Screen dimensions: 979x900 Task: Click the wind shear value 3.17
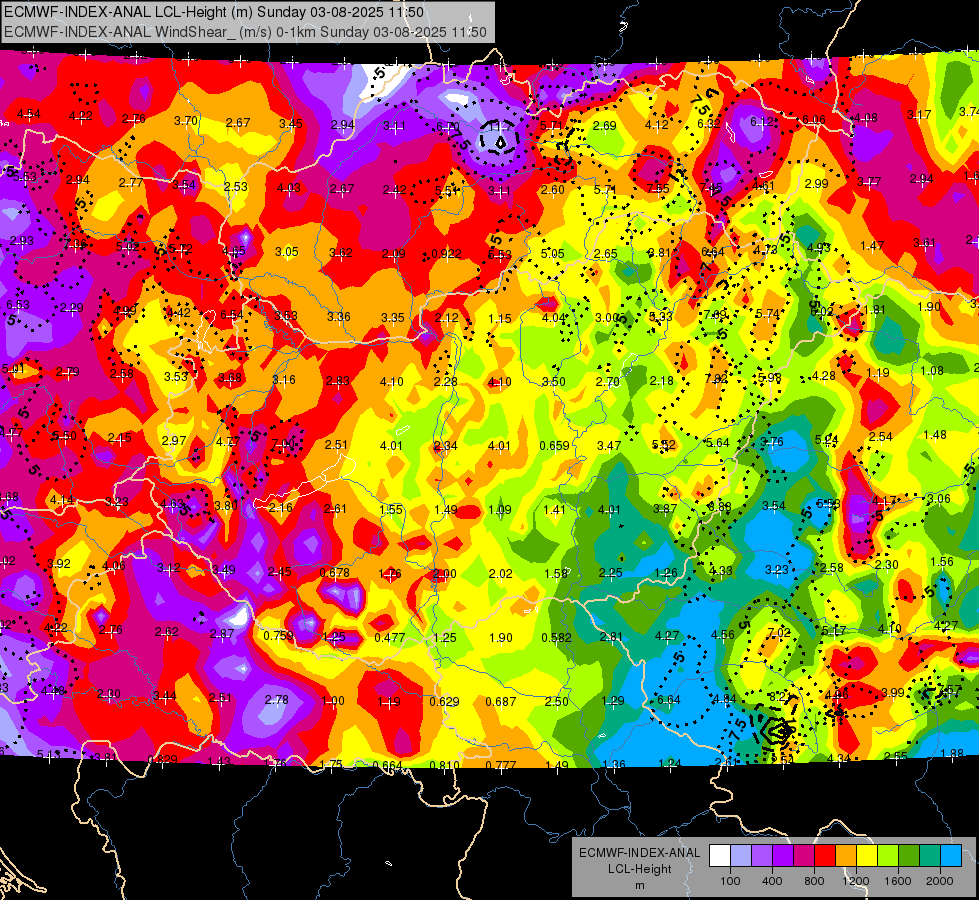919,114
